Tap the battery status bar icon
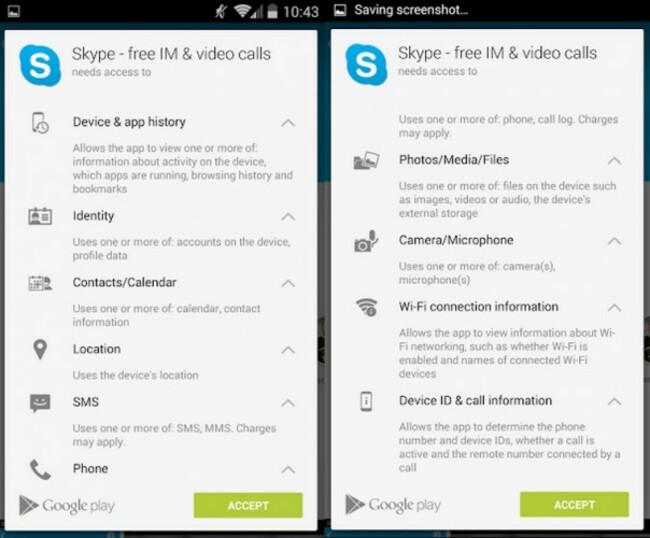650x538 pixels. (x=272, y=11)
